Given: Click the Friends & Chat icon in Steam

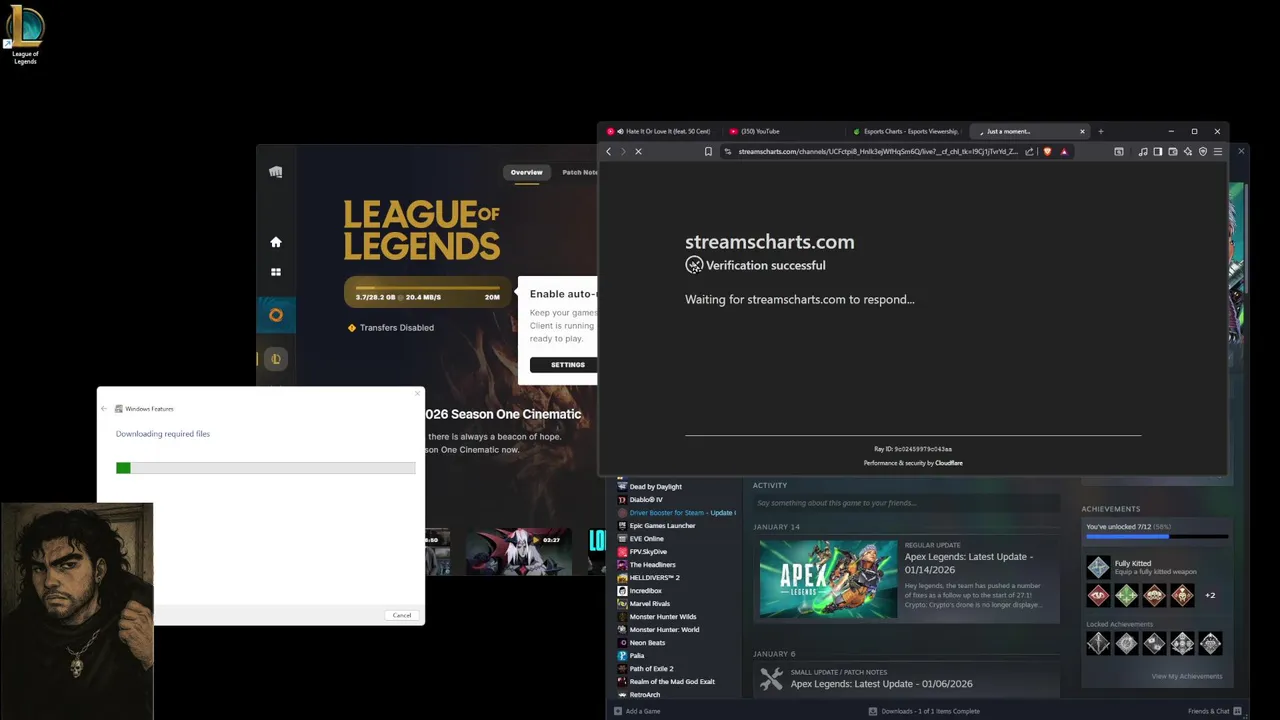Looking at the screenshot, I should pyautogui.click(x=1239, y=711).
